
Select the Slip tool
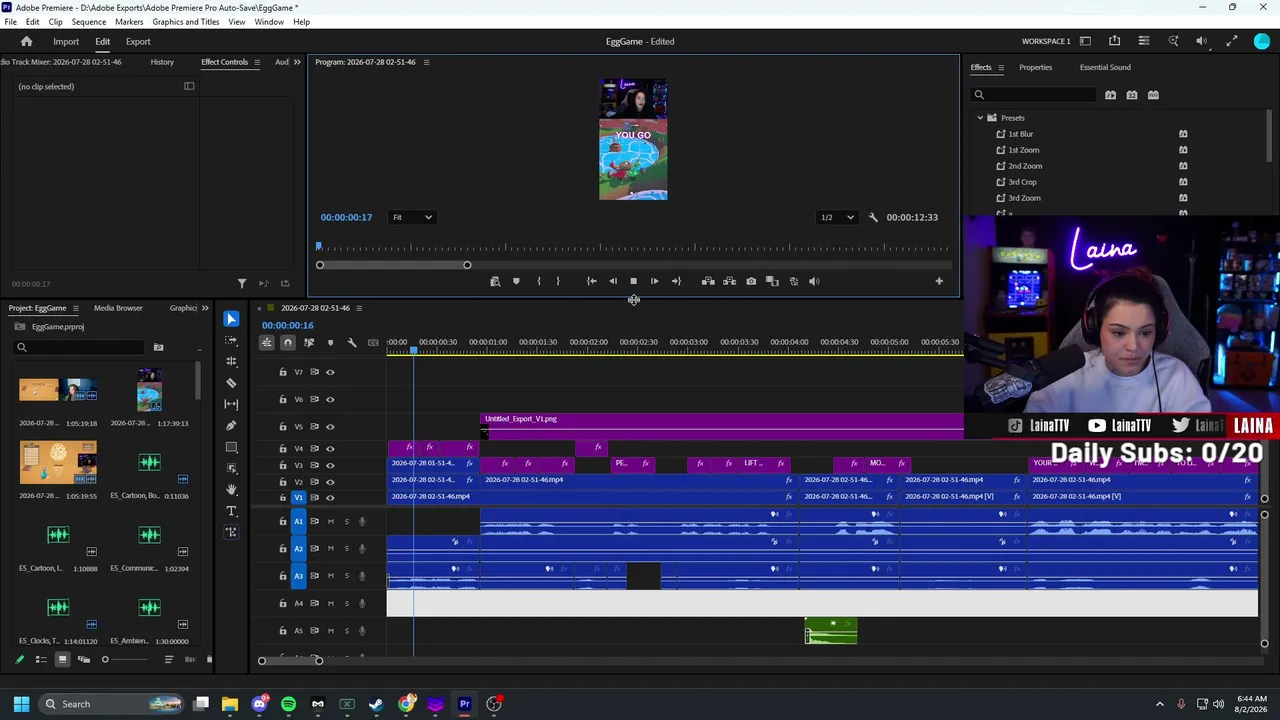point(231,404)
